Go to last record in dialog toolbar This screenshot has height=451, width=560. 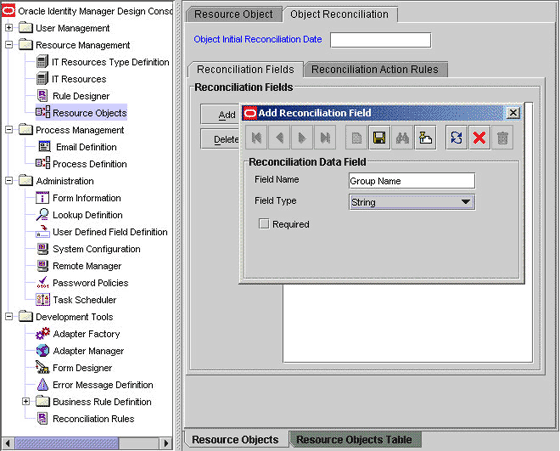pyautogui.click(x=325, y=137)
